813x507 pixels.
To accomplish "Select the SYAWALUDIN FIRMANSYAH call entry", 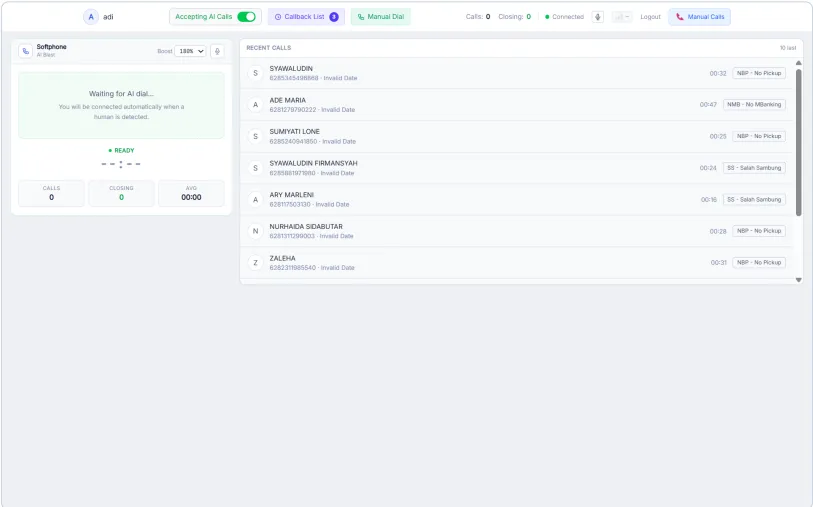I will tap(517, 168).
